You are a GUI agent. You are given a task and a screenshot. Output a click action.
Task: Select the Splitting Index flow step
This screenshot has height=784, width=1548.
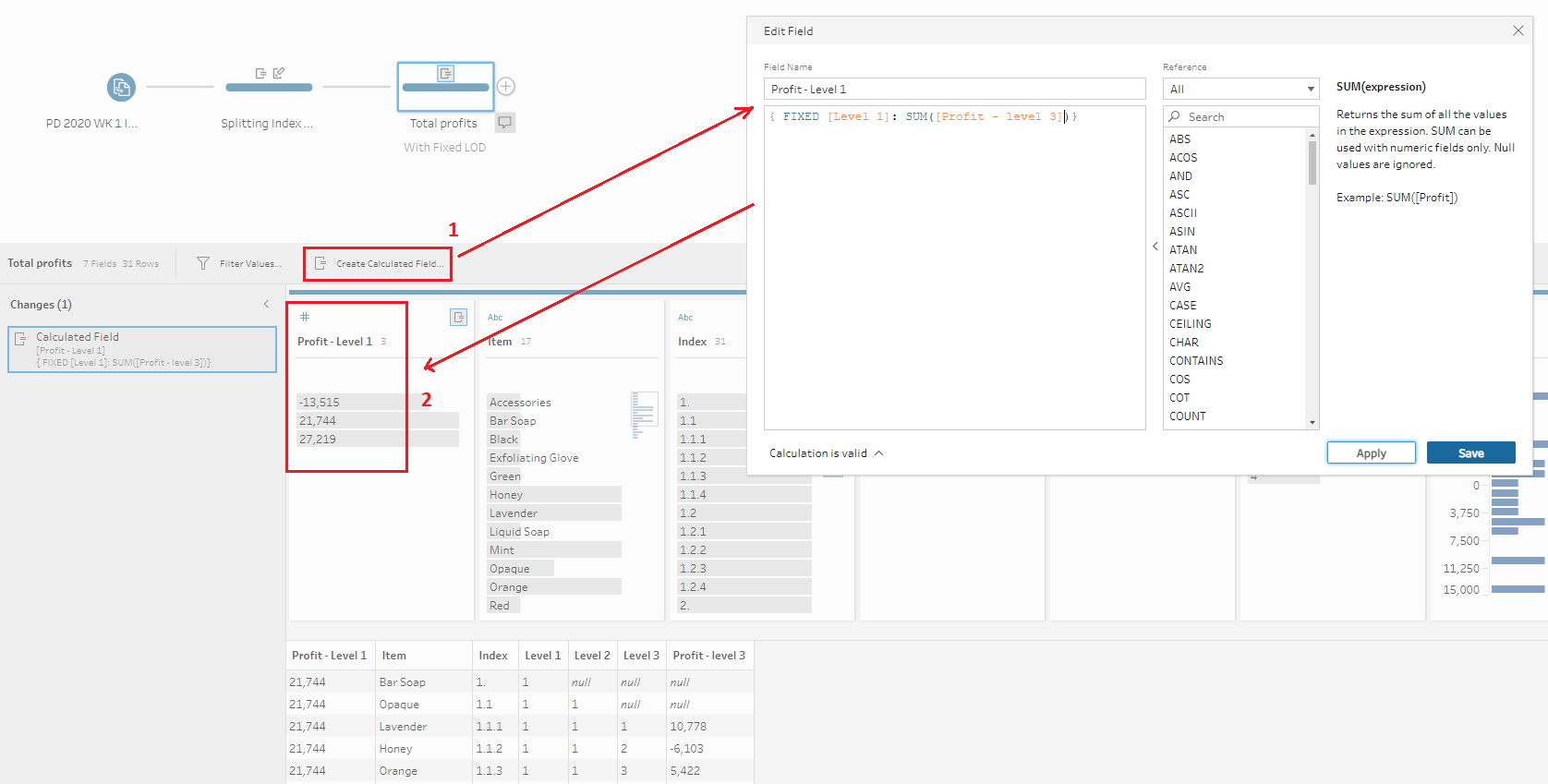click(269, 87)
